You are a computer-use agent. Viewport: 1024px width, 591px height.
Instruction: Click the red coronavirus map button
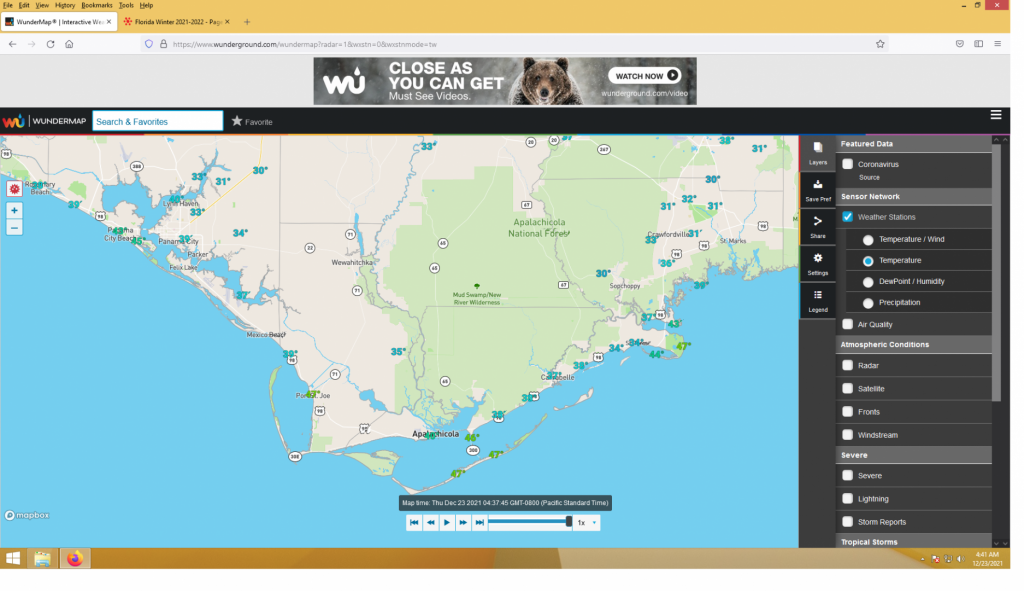click(14, 188)
